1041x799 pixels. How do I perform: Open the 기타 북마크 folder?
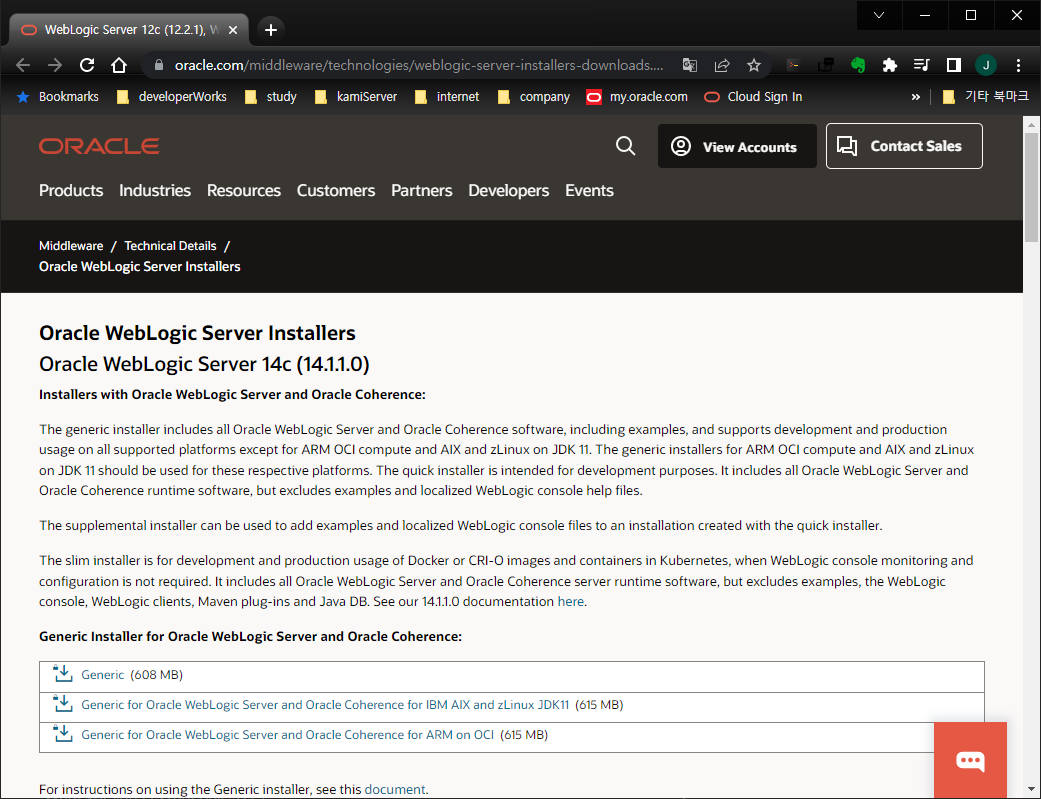(x=986, y=97)
